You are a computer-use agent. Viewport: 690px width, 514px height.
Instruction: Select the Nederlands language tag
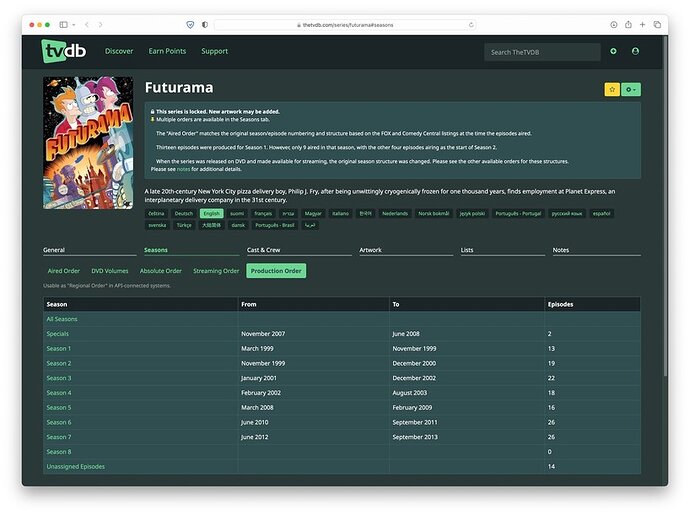coord(395,213)
